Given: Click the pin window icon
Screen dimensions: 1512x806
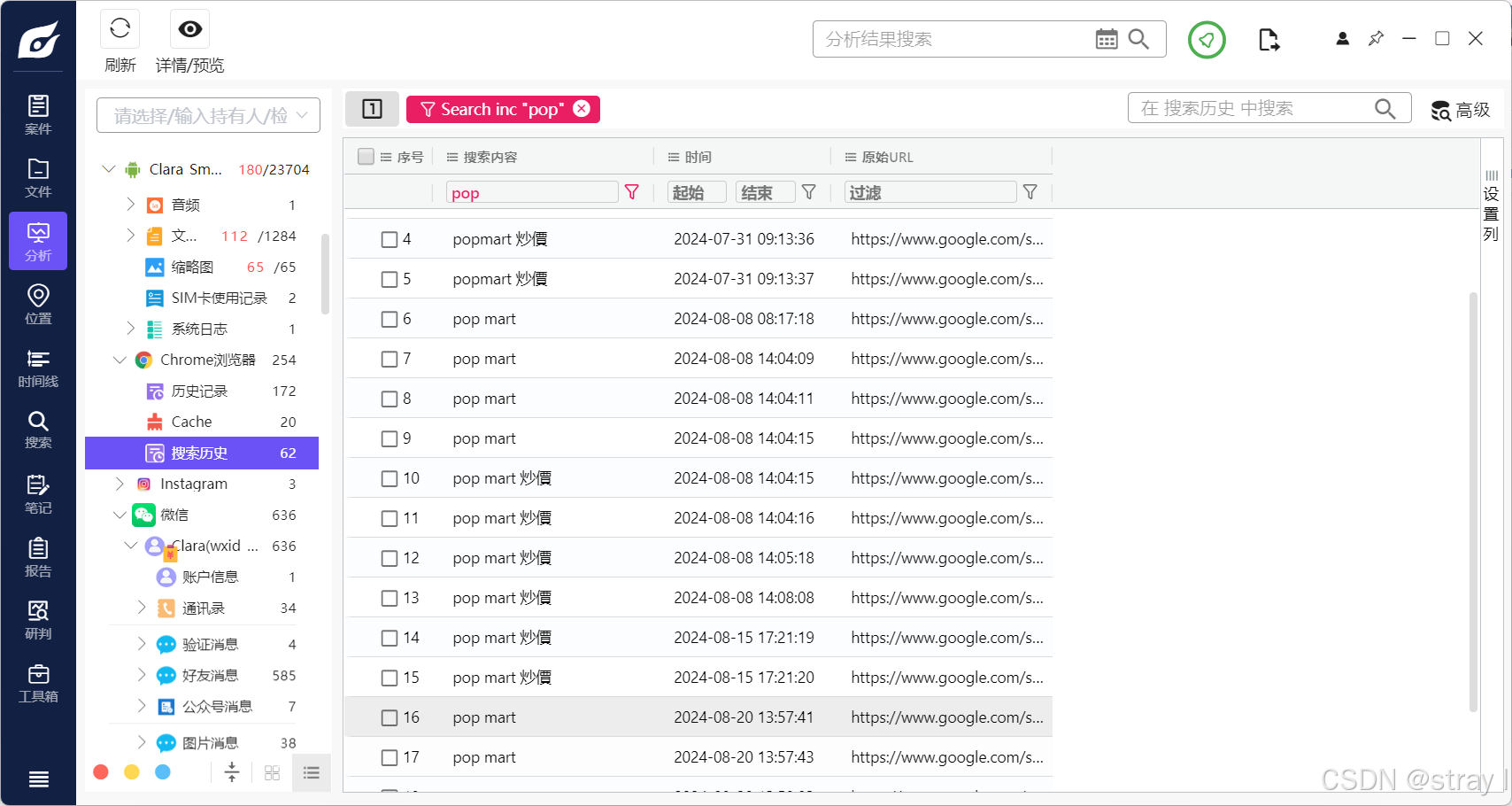Looking at the screenshot, I should coord(1376,38).
